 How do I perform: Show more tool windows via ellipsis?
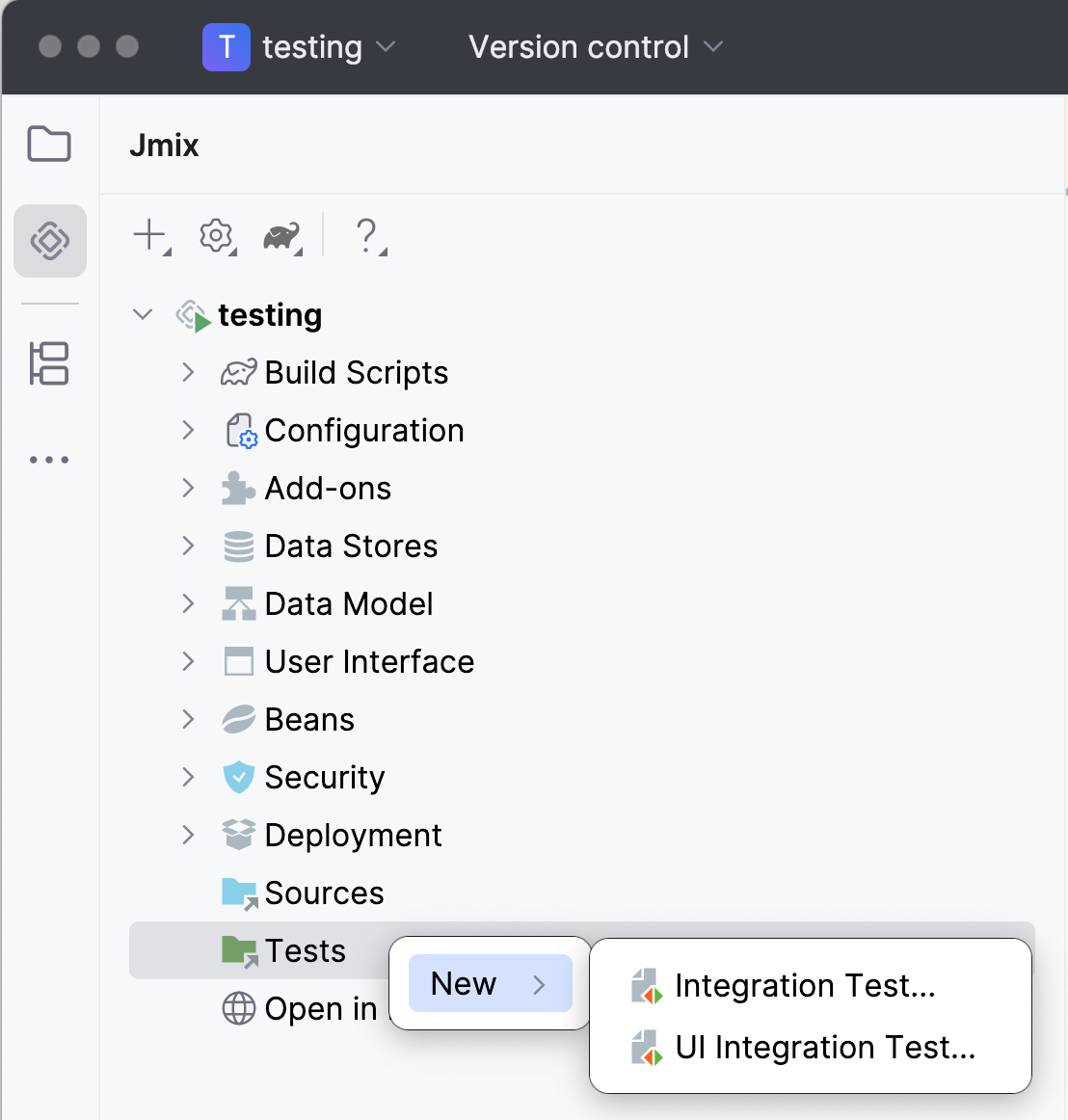(x=49, y=460)
